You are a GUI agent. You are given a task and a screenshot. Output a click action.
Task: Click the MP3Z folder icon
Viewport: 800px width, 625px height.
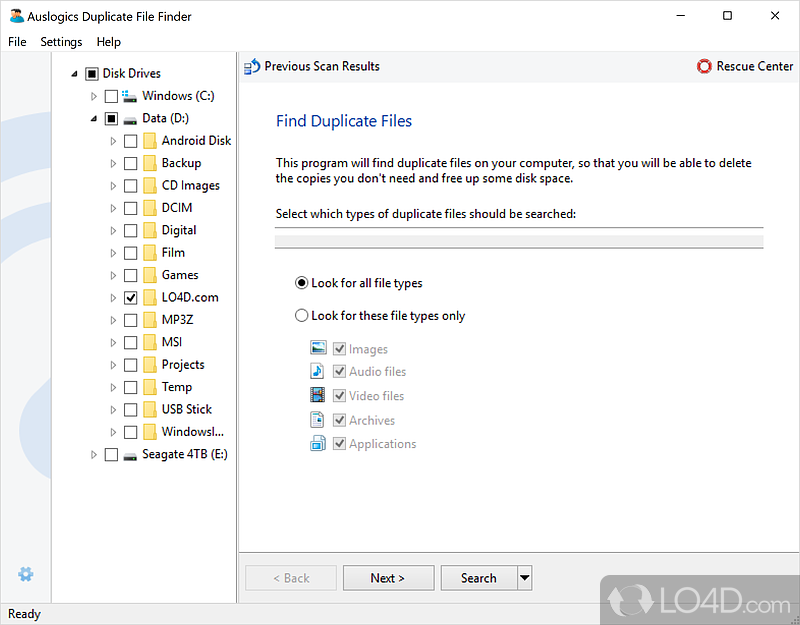tap(149, 320)
